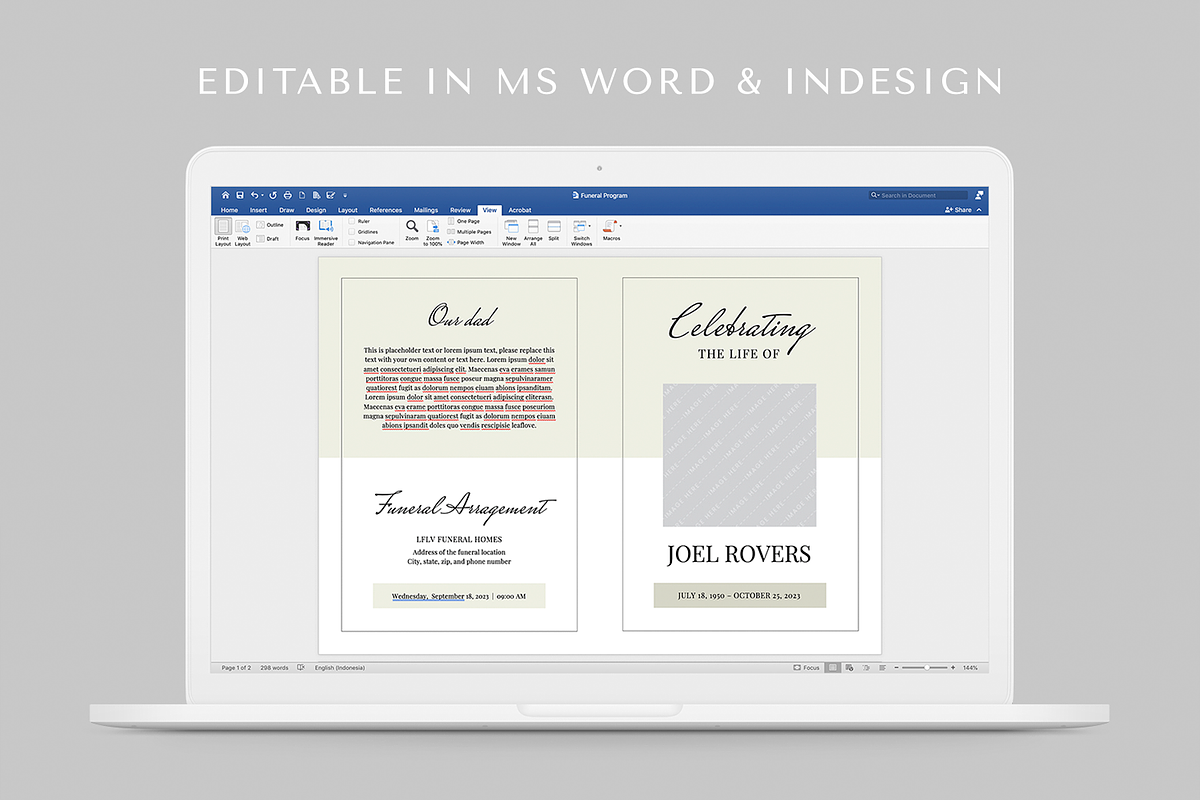Viewport: 1200px width, 800px height.
Task: Redo the last action
Action: [272, 195]
